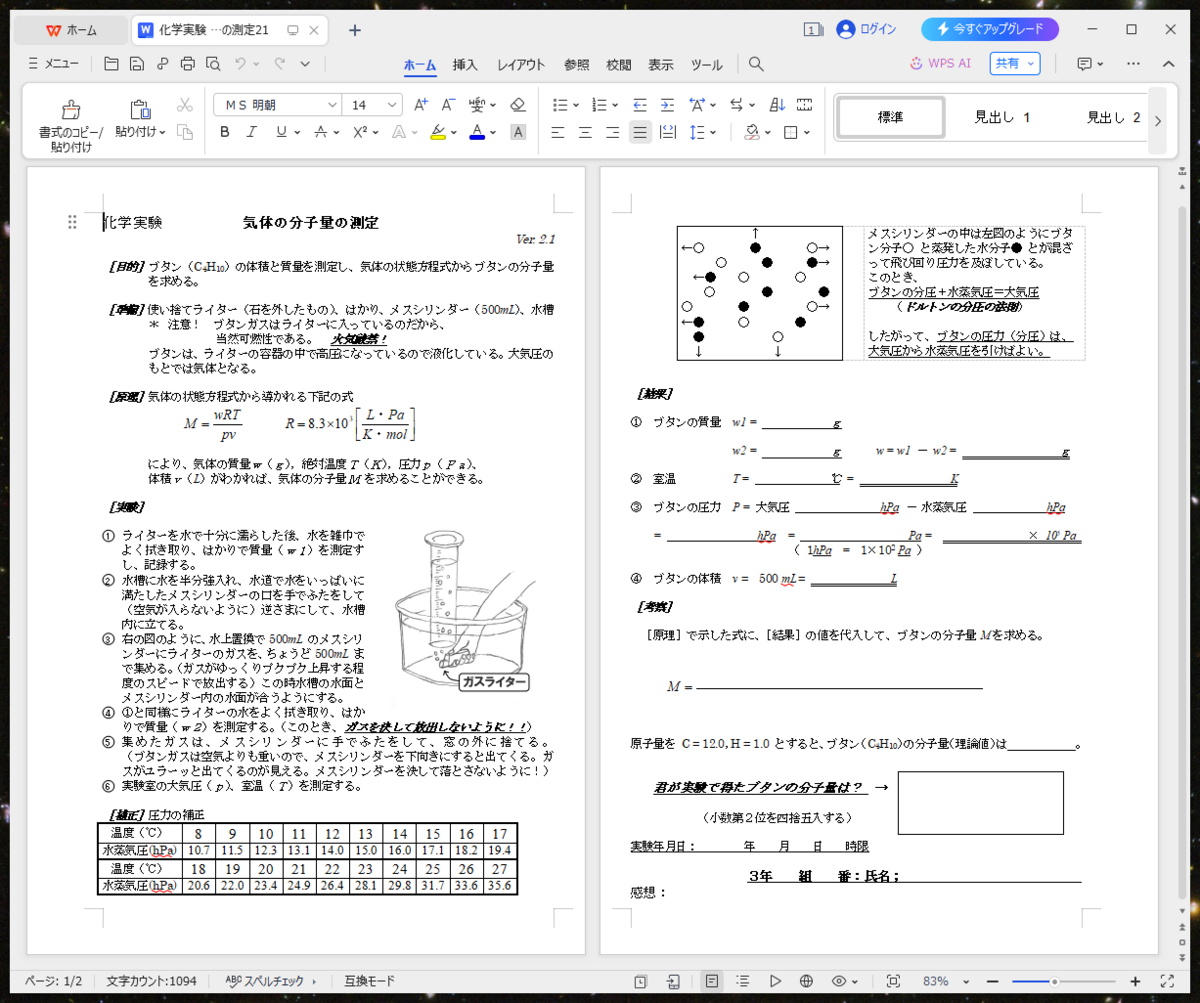Click the format painter brush icon

pos(70,111)
